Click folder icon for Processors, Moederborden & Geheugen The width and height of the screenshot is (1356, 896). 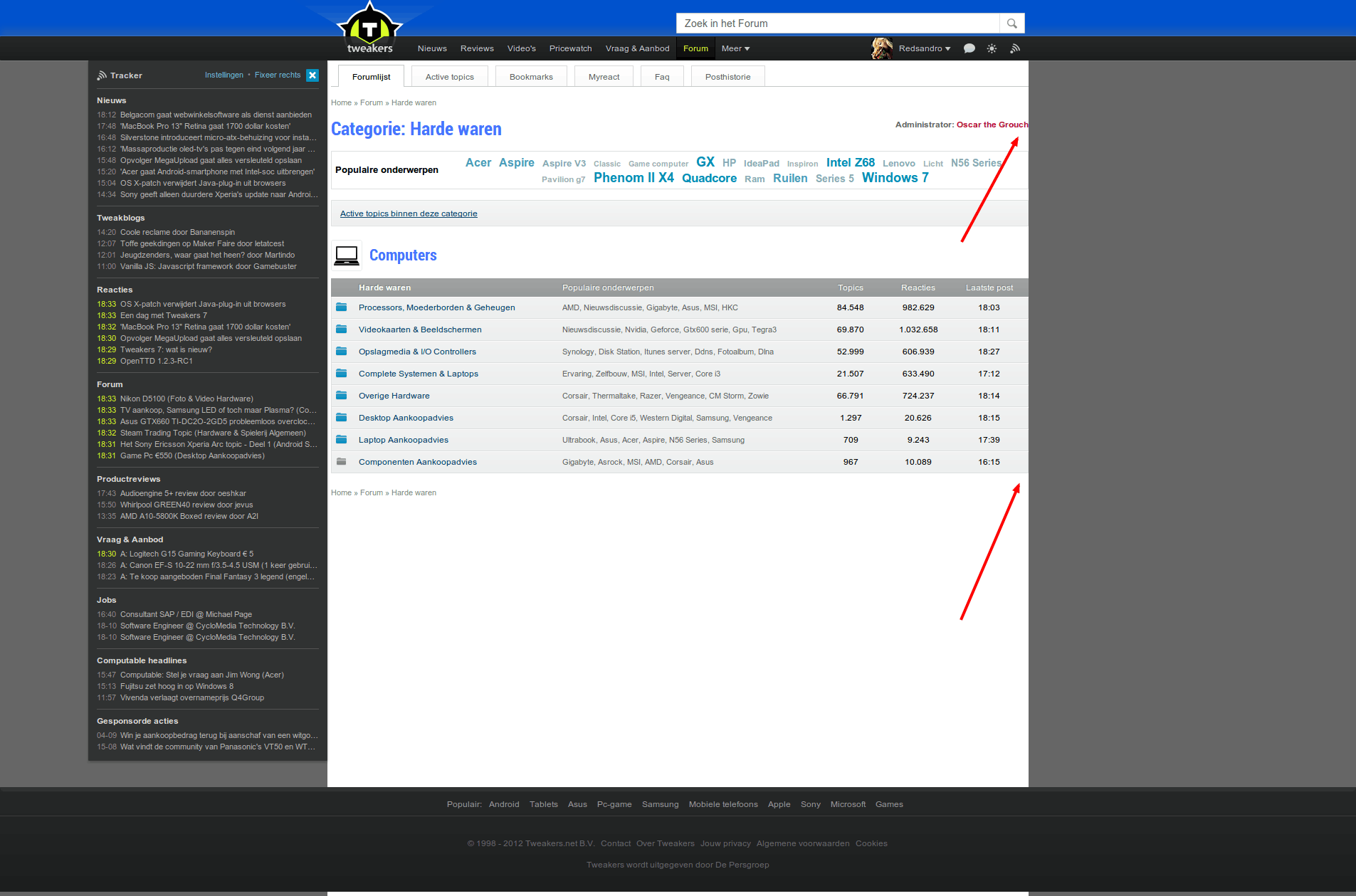[342, 307]
